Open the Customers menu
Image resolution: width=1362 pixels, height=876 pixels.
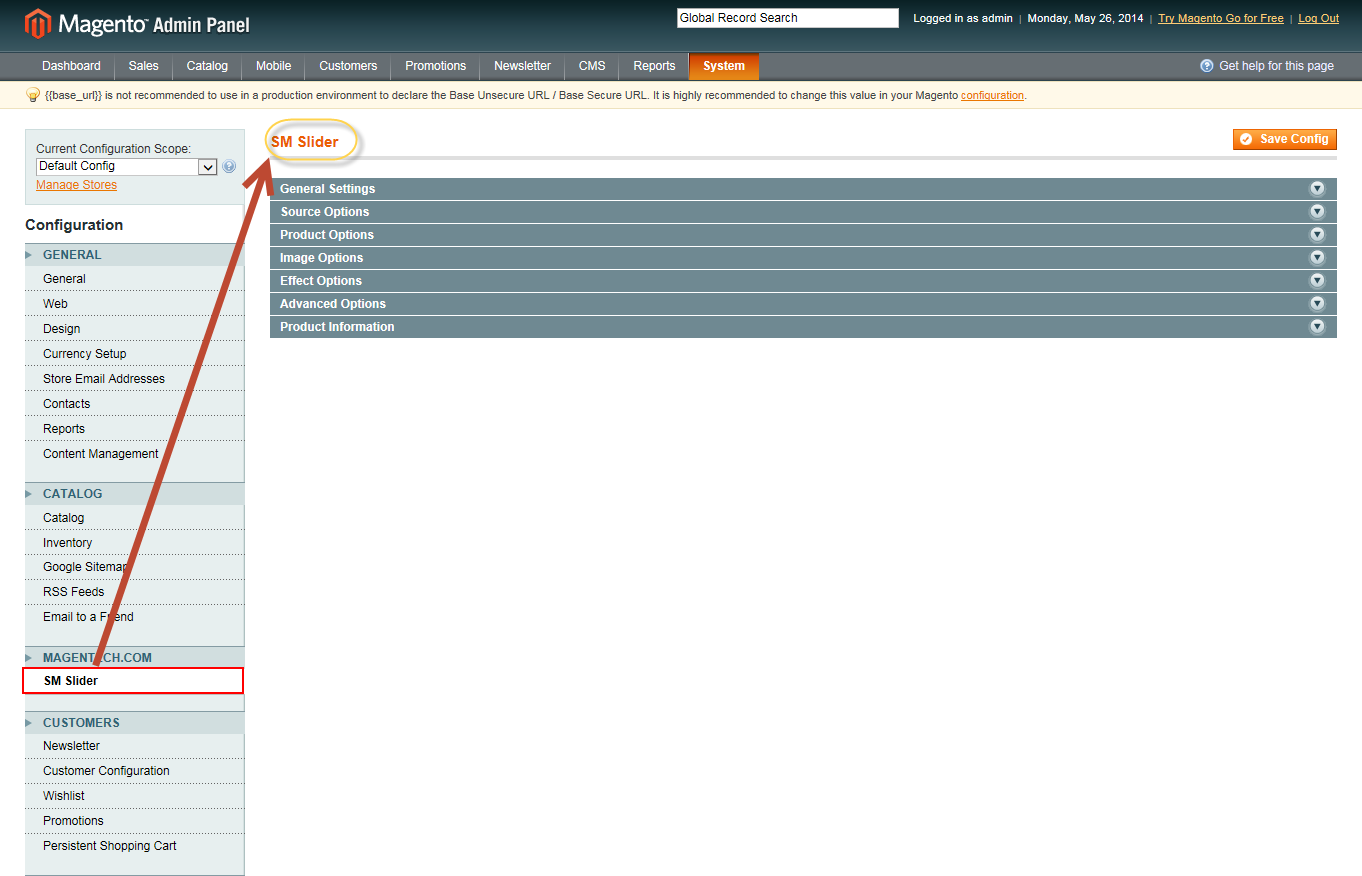click(348, 66)
